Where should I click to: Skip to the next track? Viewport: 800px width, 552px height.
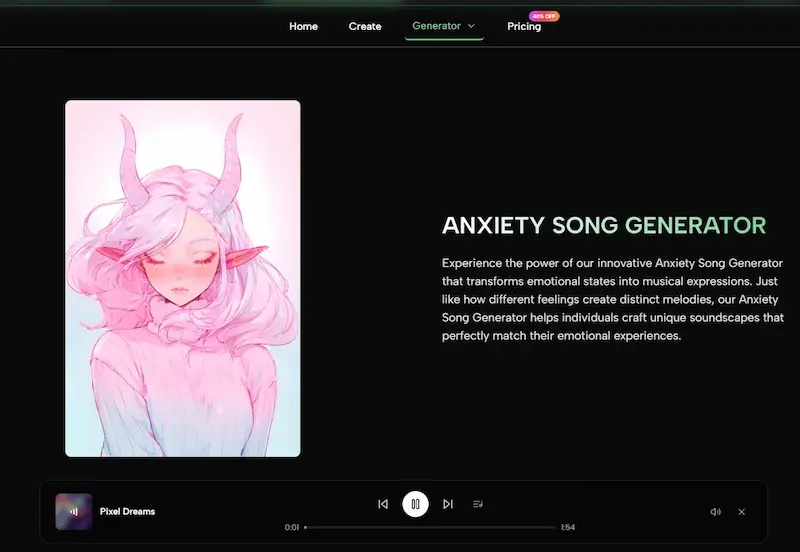[x=447, y=504]
